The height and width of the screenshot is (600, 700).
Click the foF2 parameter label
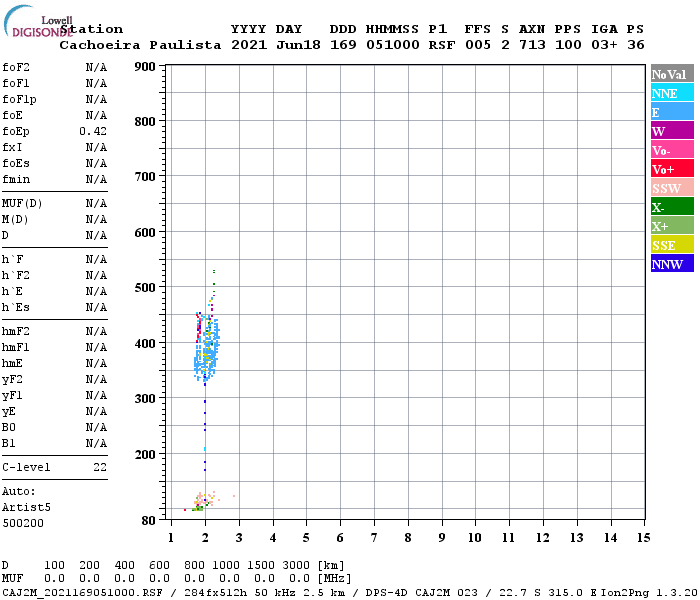16,67
